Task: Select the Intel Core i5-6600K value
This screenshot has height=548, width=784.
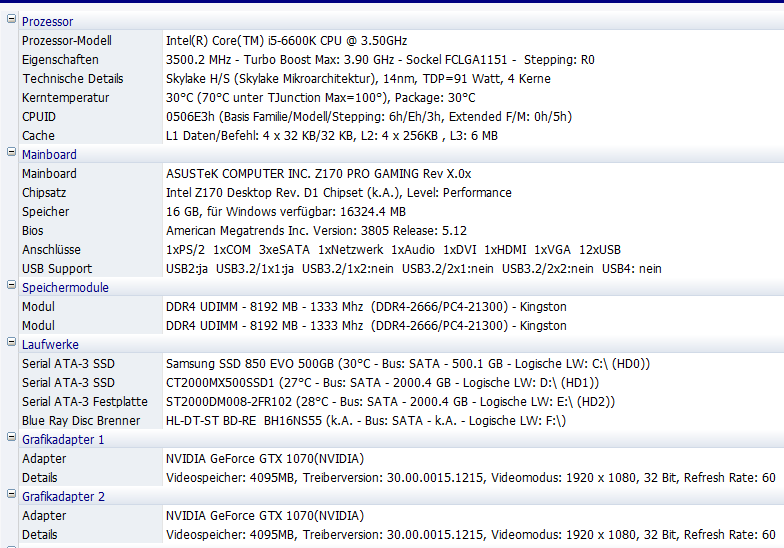Action: [x=286, y=40]
